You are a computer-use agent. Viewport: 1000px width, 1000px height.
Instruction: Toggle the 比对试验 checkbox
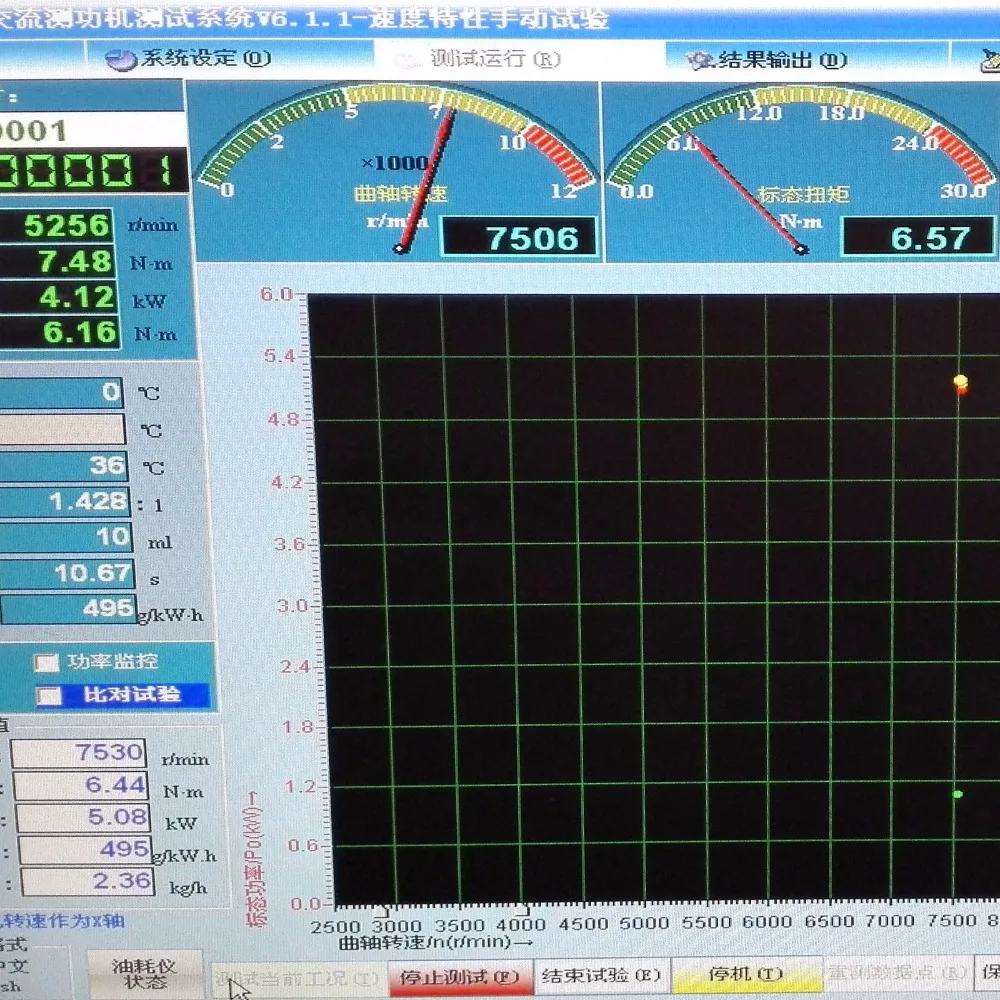pos(48,695)
